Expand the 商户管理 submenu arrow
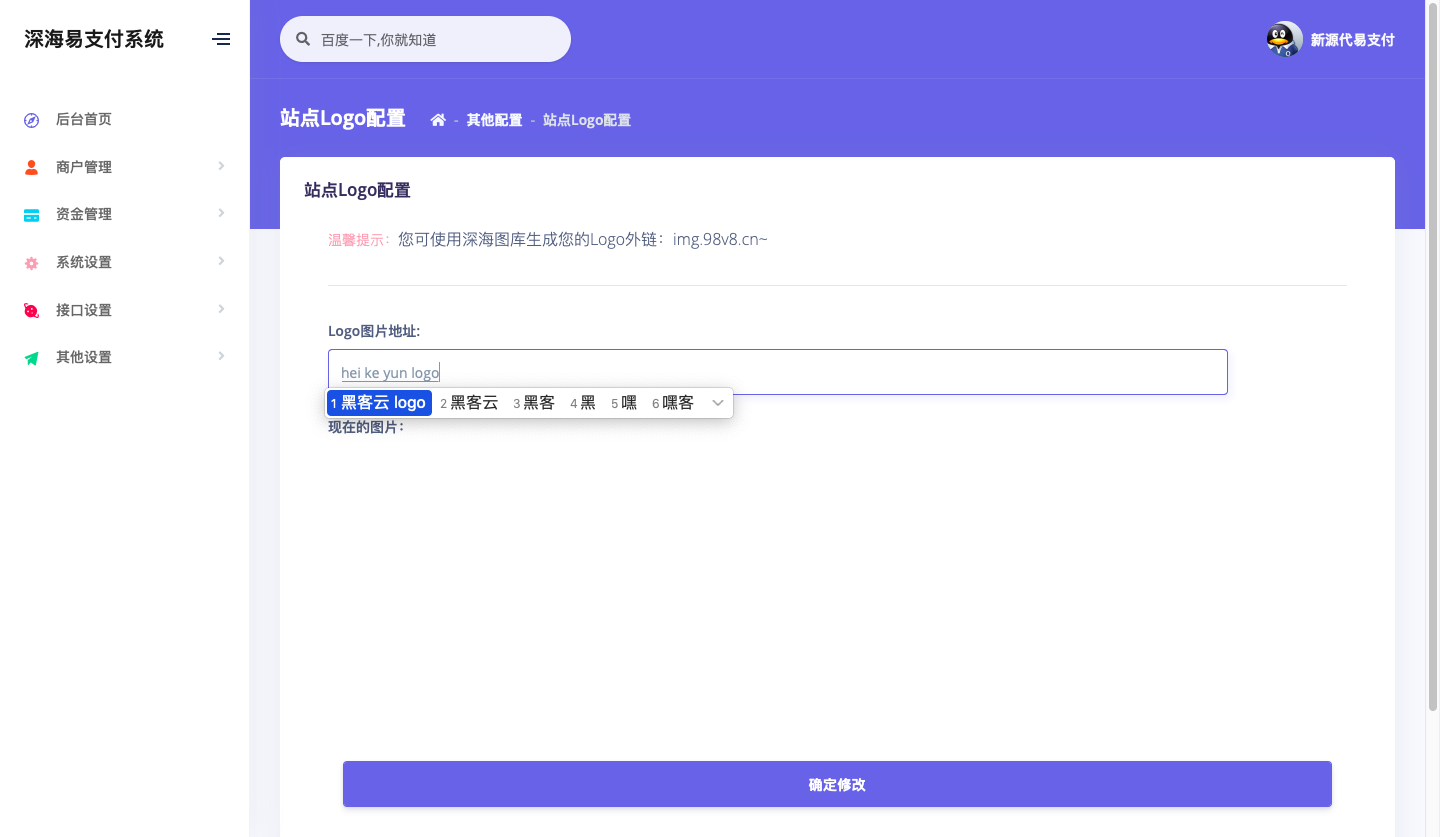 click(x=221, y=166)
